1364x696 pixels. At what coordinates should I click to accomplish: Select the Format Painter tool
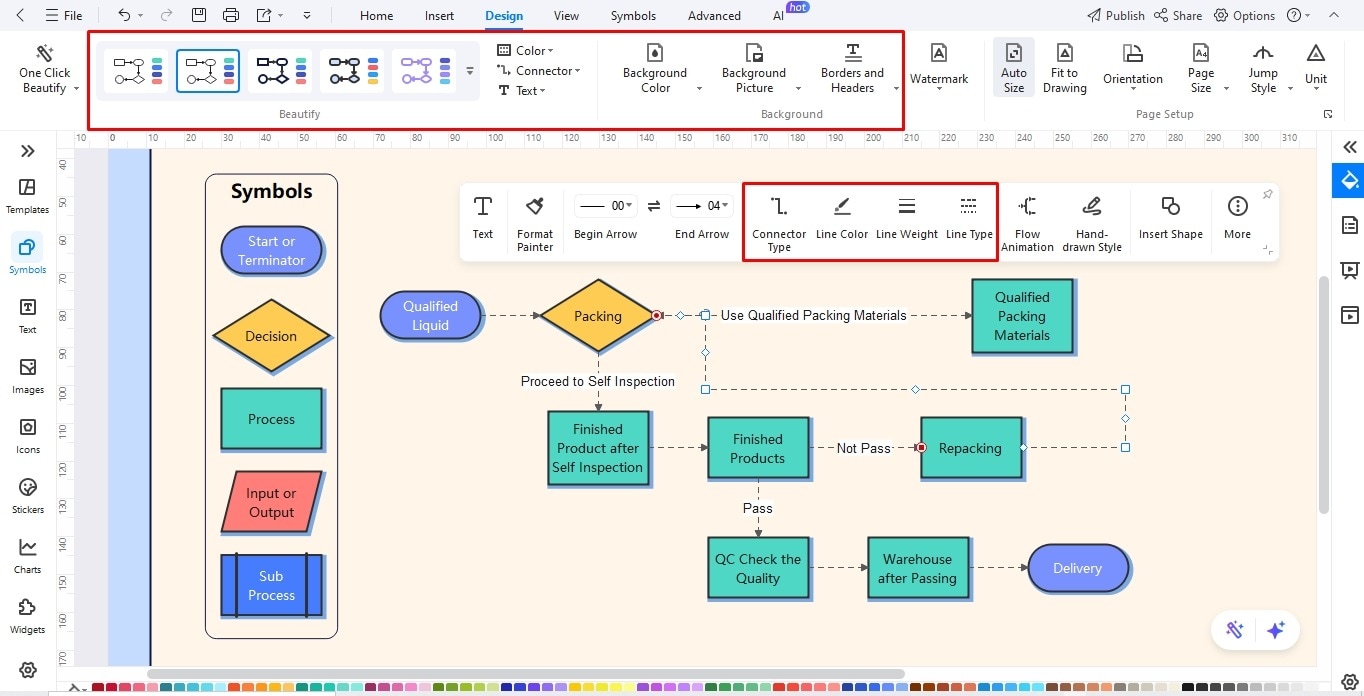pos(535,223)
